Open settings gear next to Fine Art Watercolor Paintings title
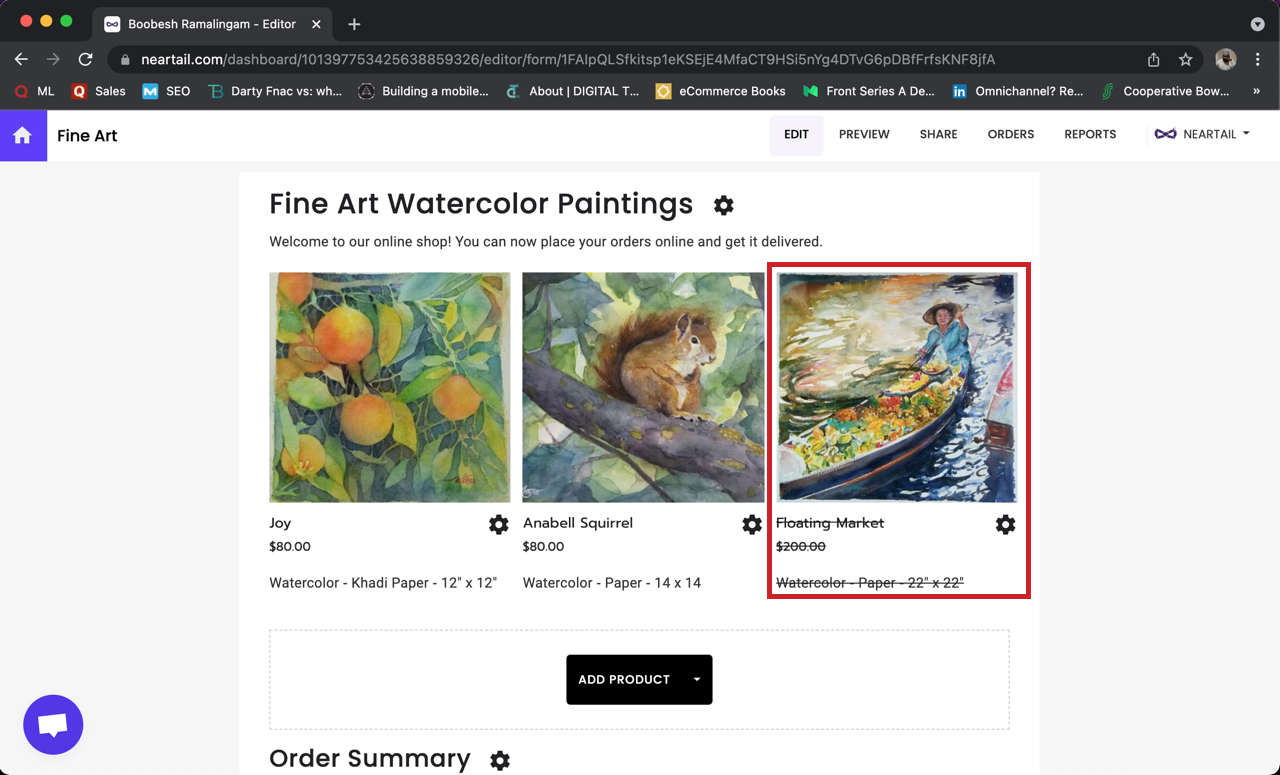Viewport: 1280px width, 775px height. [723, 205]
